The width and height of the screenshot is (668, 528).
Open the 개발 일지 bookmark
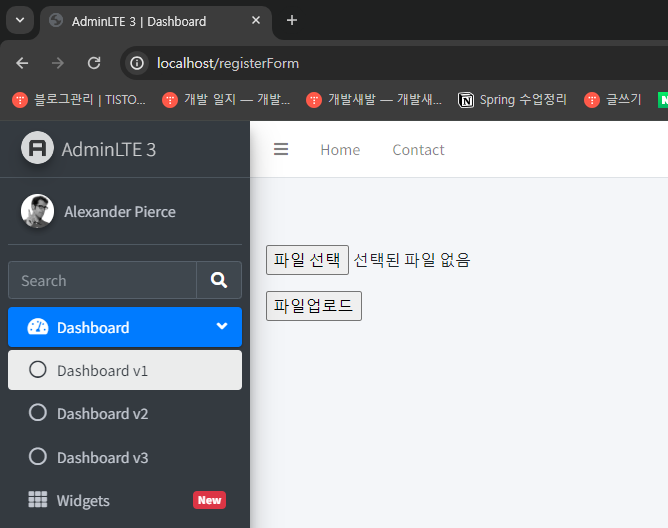pos(226,100)
